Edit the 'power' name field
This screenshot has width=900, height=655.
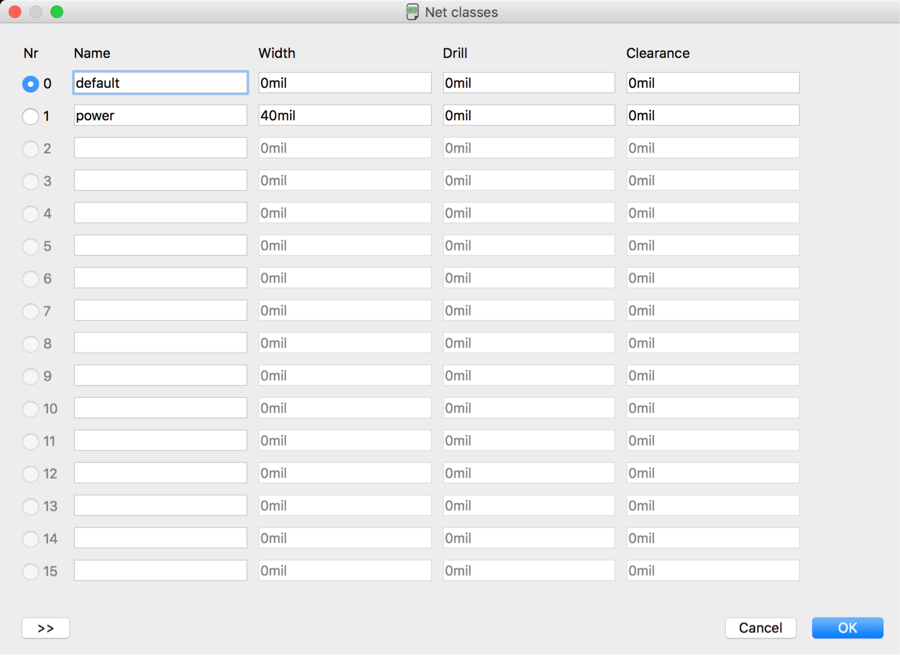161,115
